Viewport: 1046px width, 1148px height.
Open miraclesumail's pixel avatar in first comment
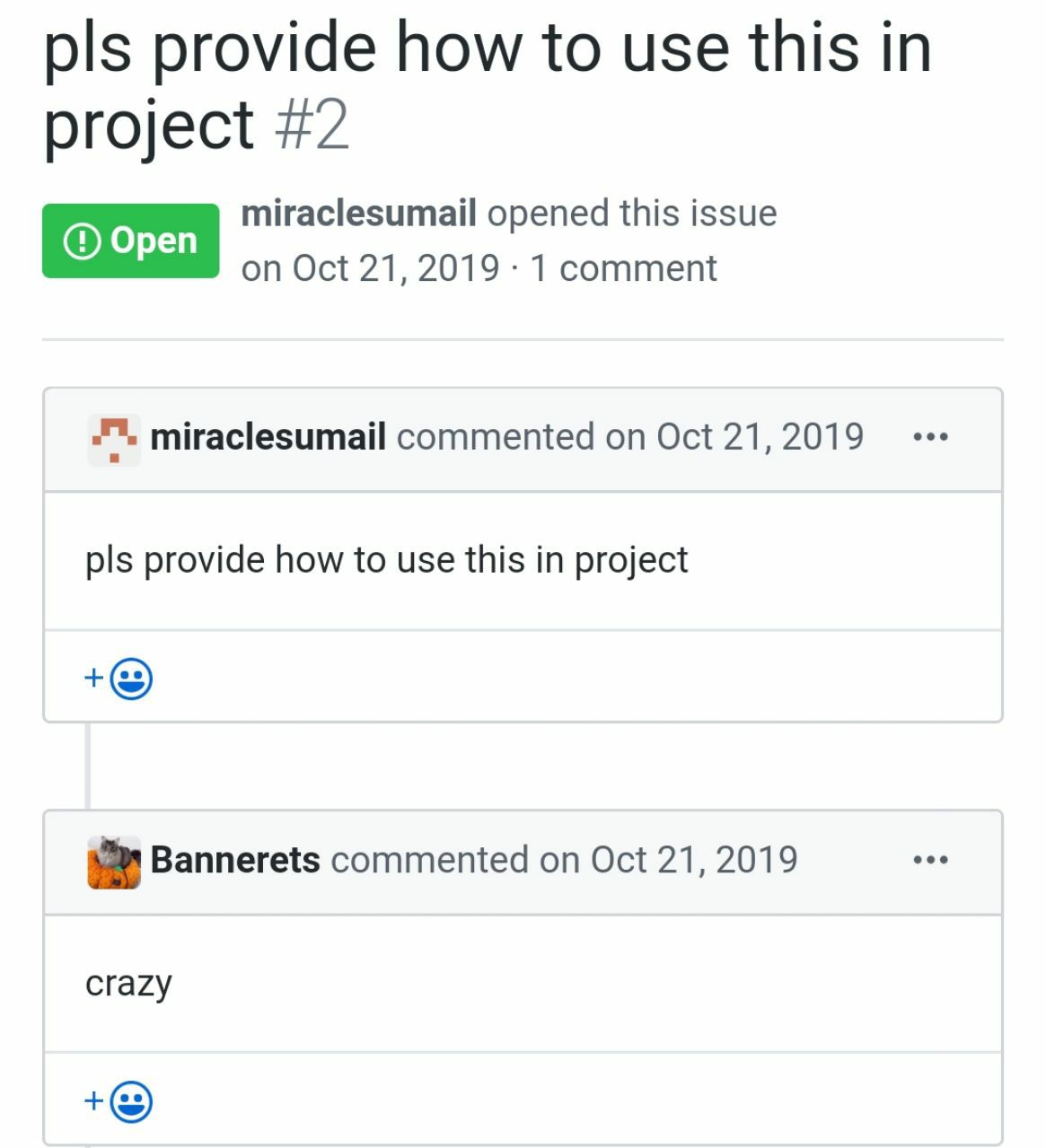[114, 440]
